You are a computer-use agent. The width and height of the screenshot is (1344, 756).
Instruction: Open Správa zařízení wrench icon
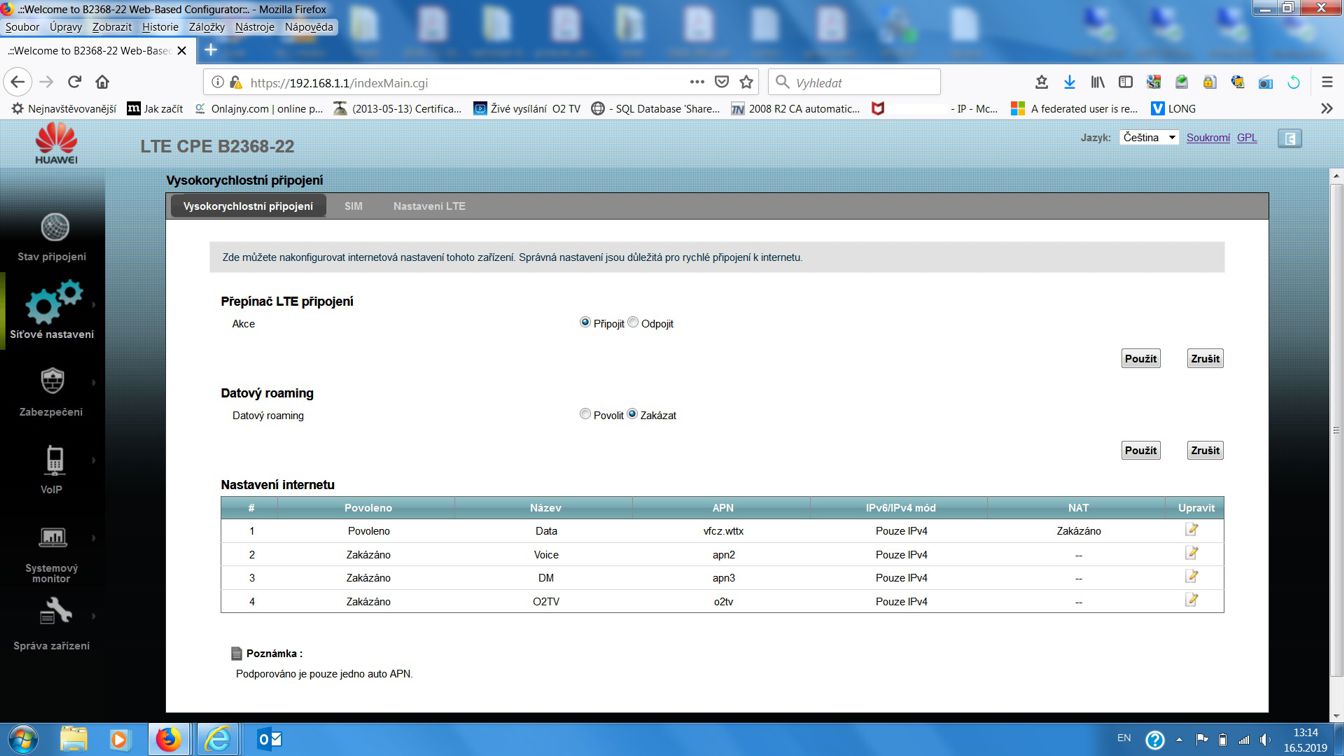[55, 611]
